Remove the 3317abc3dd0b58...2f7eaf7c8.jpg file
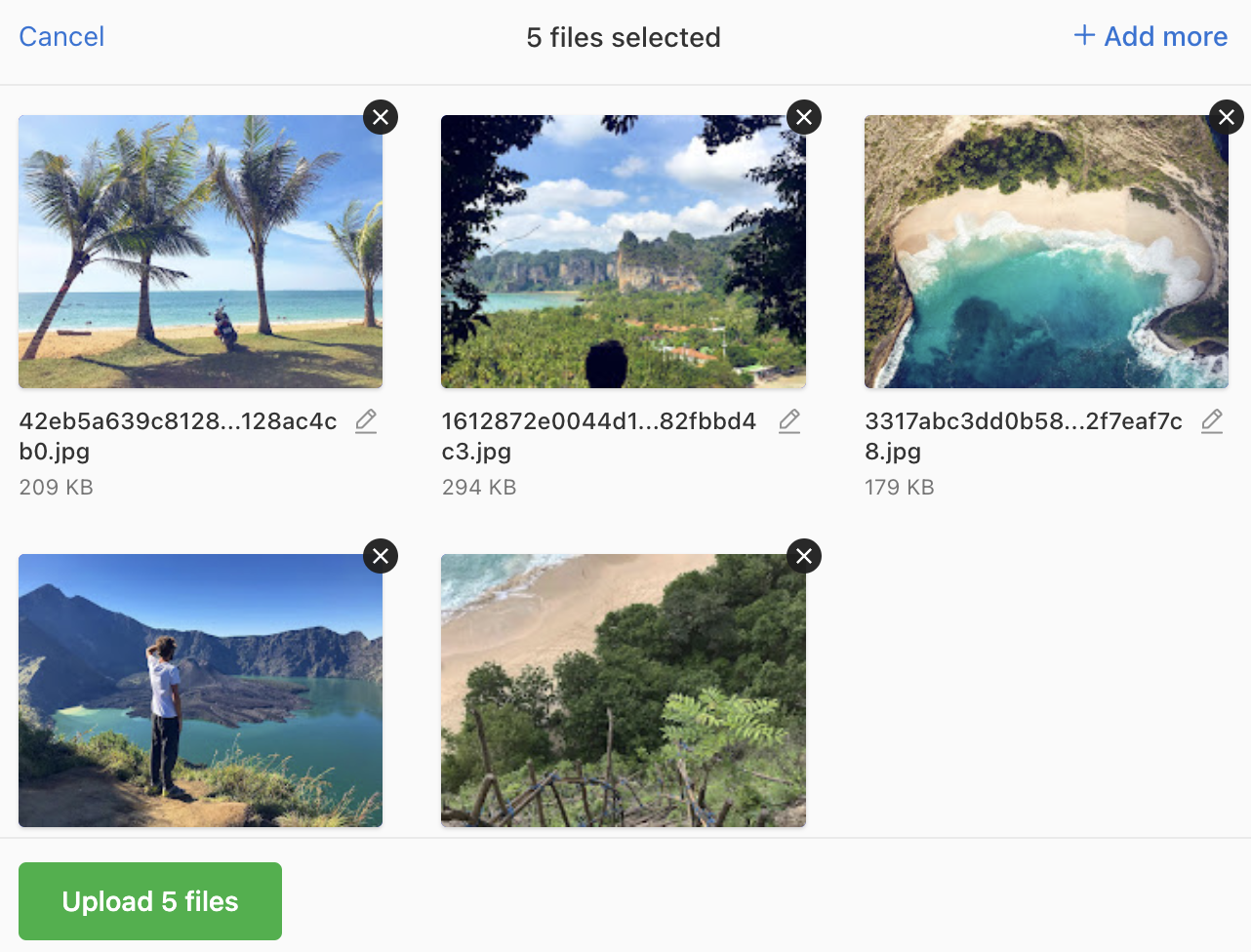Viewport: 1251px width, 952px height. (1226, 116)
